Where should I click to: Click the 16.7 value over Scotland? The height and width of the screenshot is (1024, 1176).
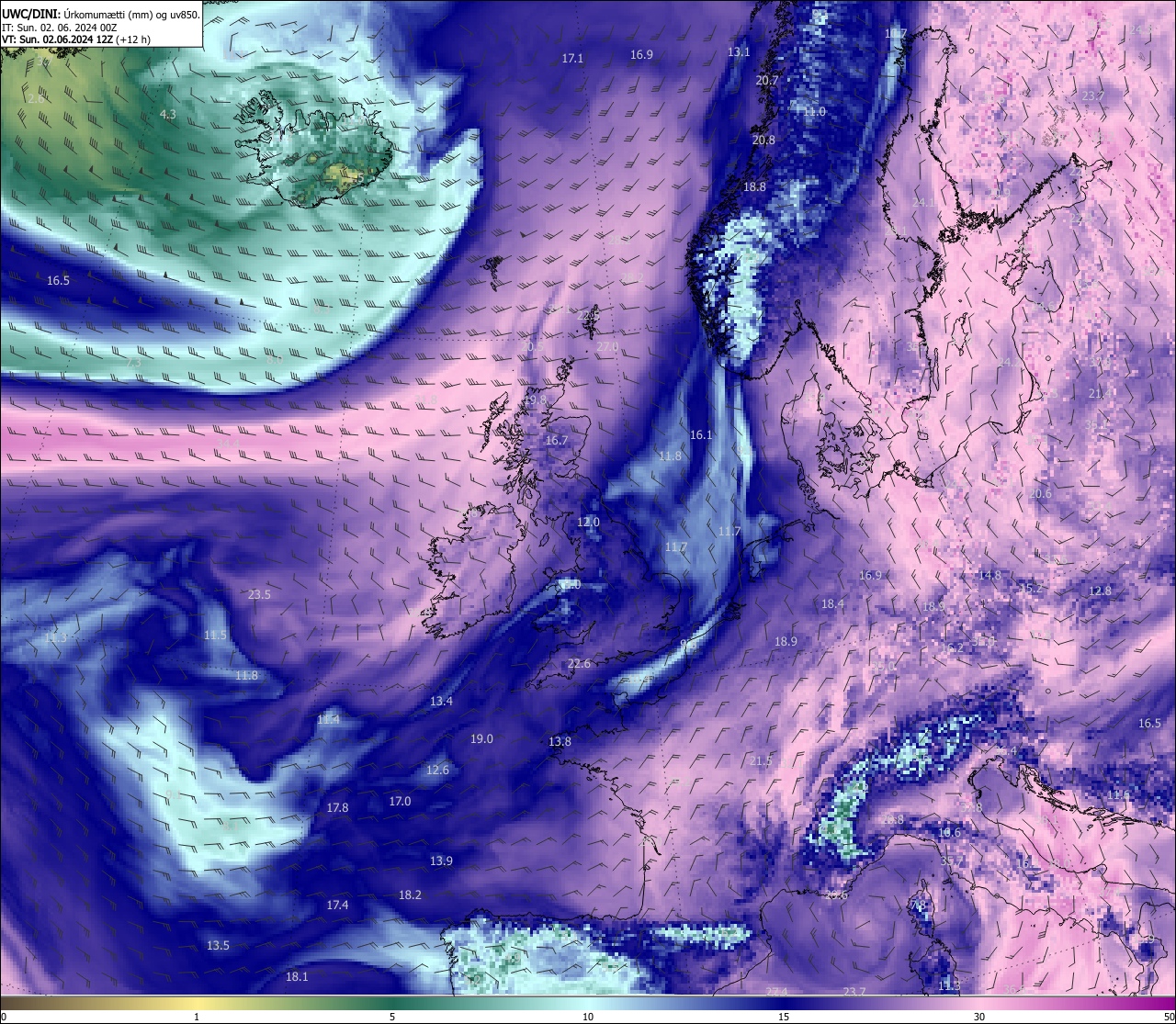click(556, 441)
